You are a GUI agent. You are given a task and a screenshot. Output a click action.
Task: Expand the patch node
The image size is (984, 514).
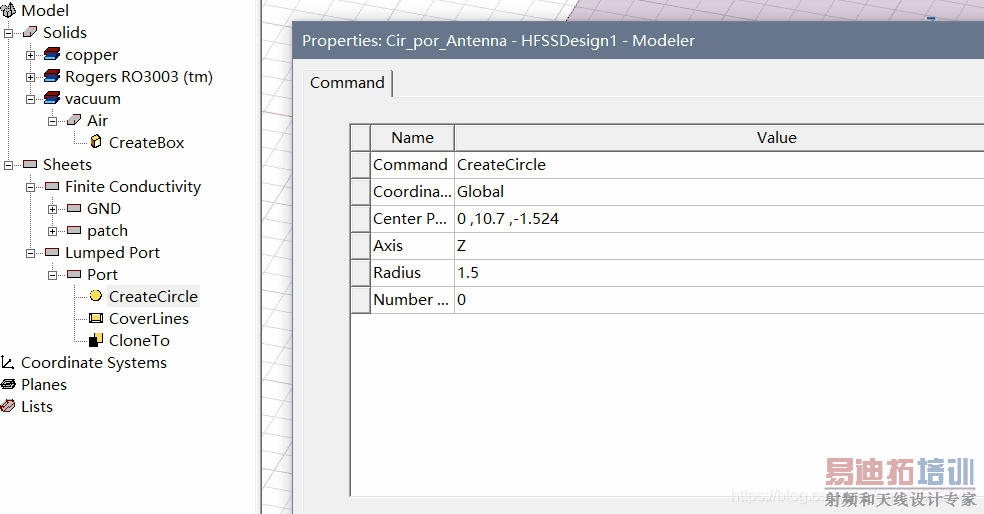[x=52, y=231]
